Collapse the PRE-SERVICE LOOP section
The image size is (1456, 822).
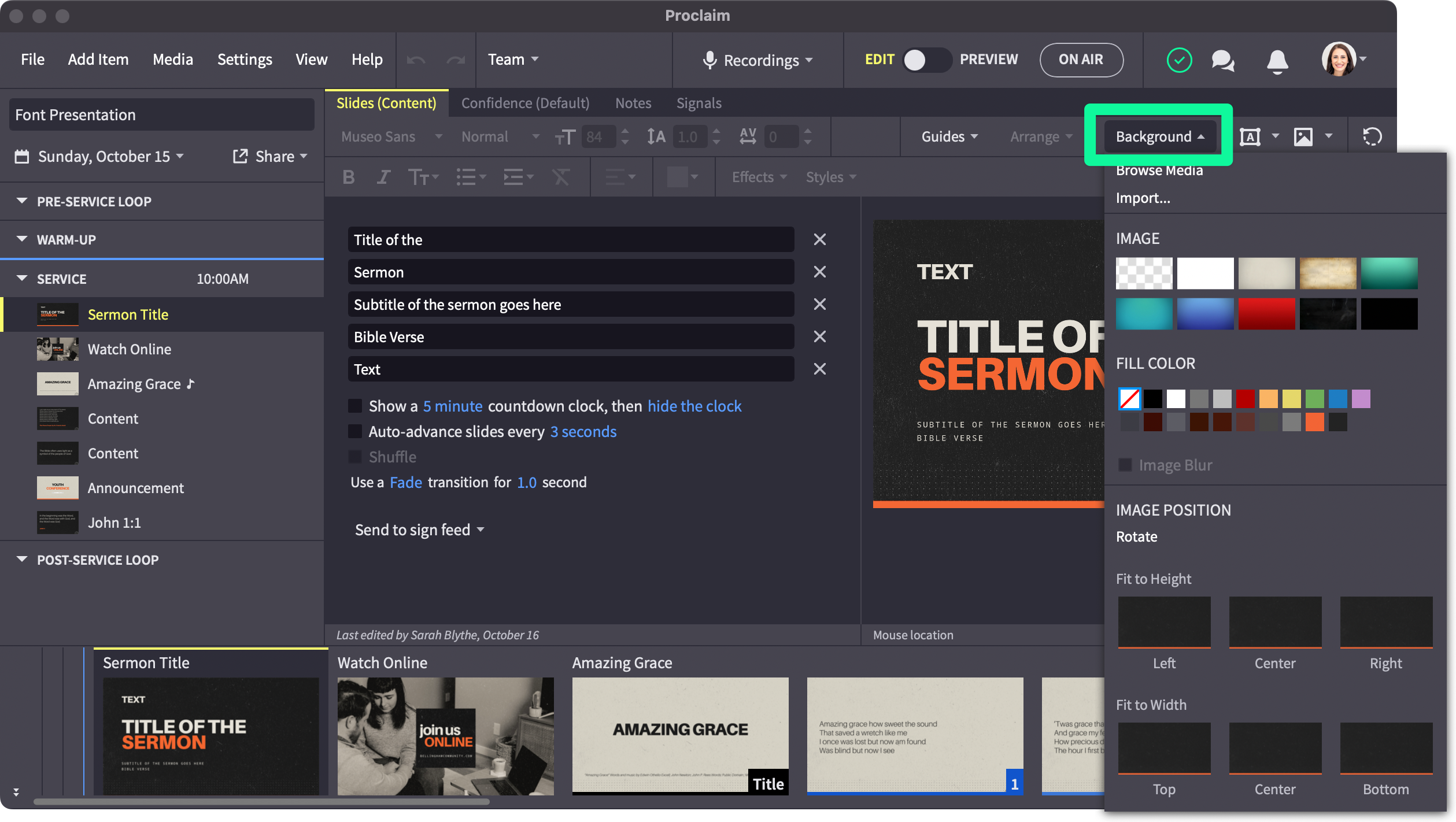tap(22, 201)
